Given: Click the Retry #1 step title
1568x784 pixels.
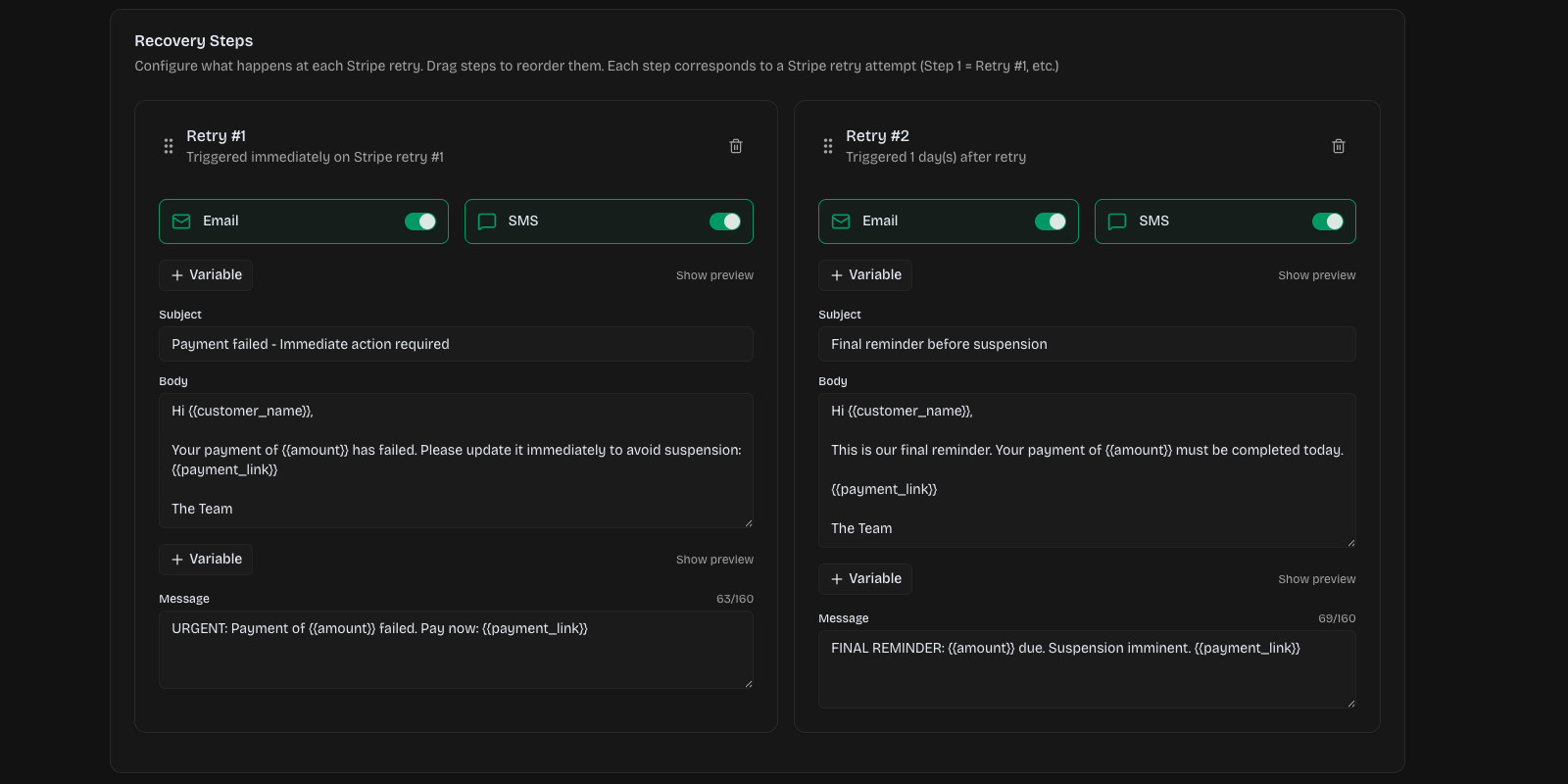Looking at the screenshot, I should pyautogui.click(x=217, y=136).
